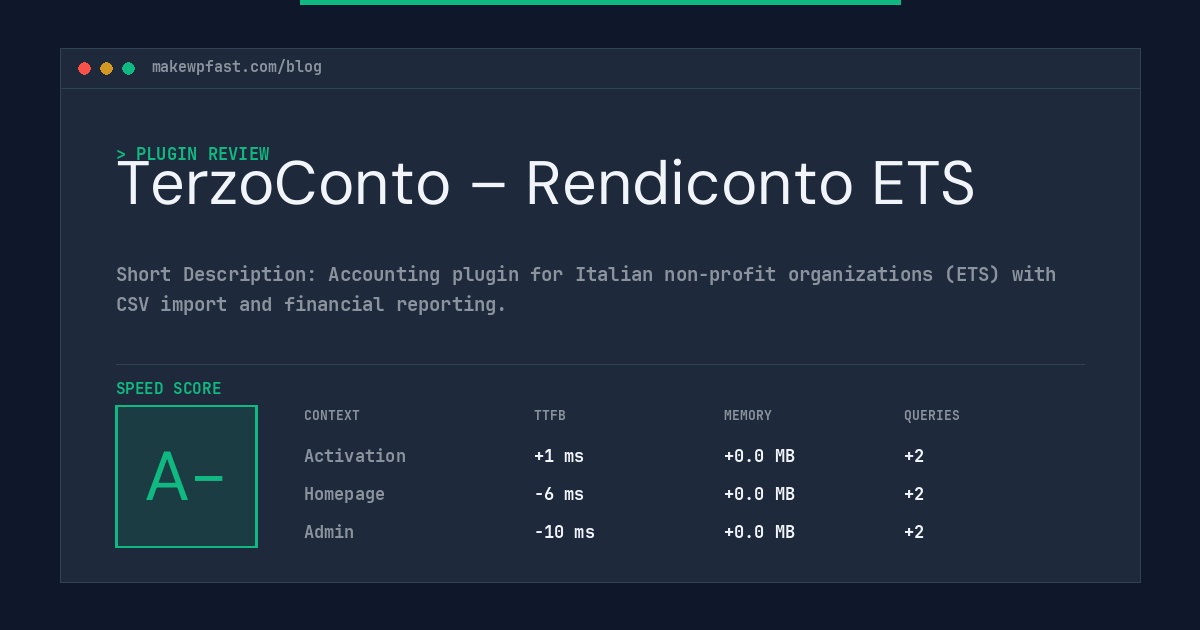Screen dimensions: 1200x630
Task: Click the A- speed score badge
Action: (186, 476)
